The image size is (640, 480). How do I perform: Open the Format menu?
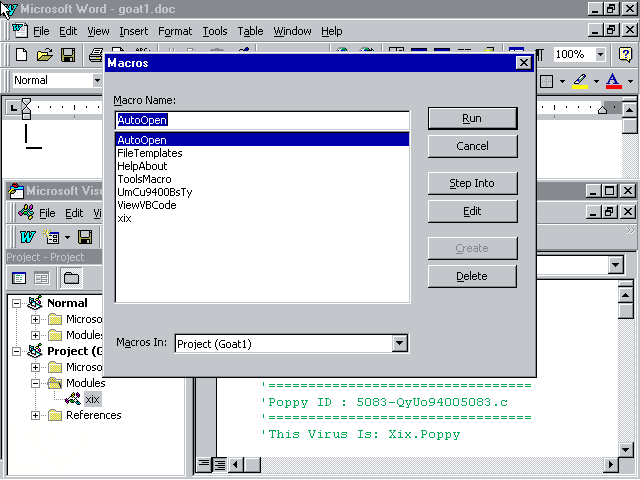click(x=175, y=31)
